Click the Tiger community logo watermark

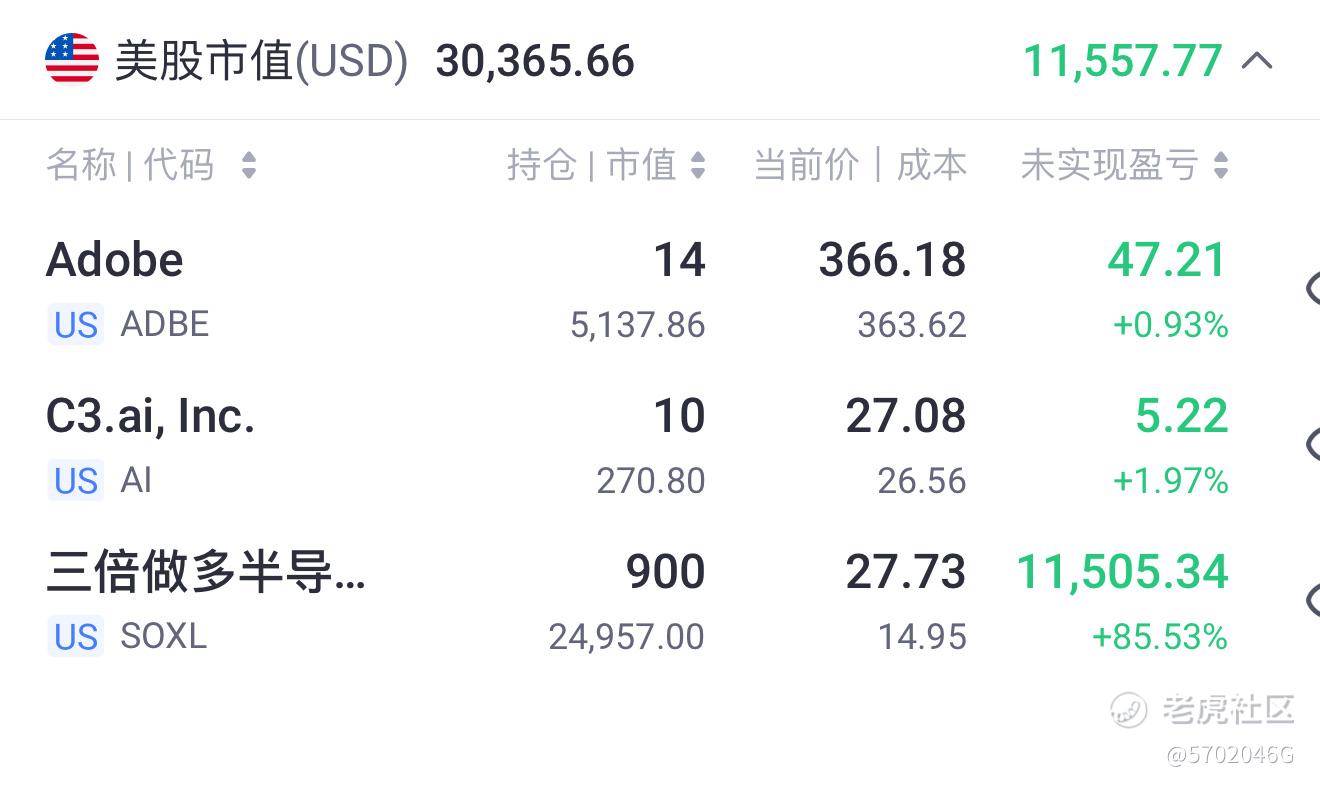(x=1203, y=710)
